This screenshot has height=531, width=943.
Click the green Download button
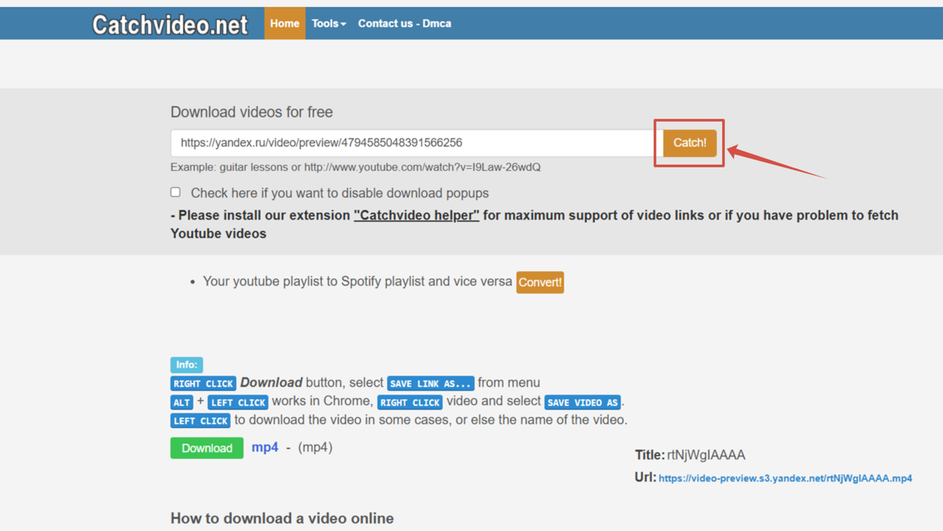coord(207,448)
